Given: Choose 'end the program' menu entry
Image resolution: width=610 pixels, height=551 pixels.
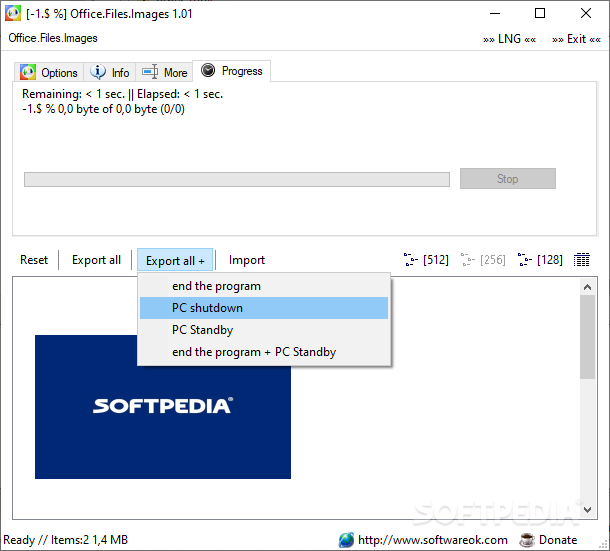Looking at the screenshot, I should (264, 286).
